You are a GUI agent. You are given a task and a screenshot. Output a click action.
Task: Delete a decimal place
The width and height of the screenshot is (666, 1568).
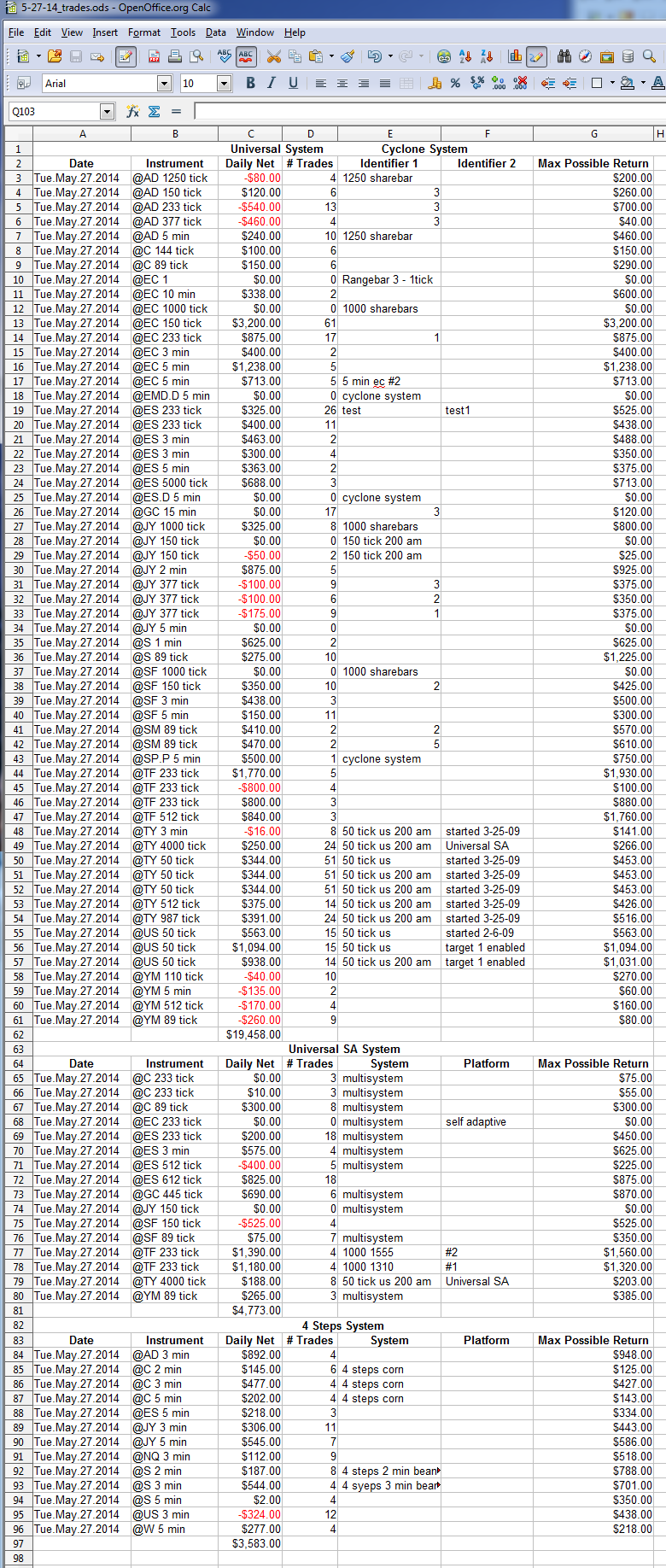coord(520,83)
